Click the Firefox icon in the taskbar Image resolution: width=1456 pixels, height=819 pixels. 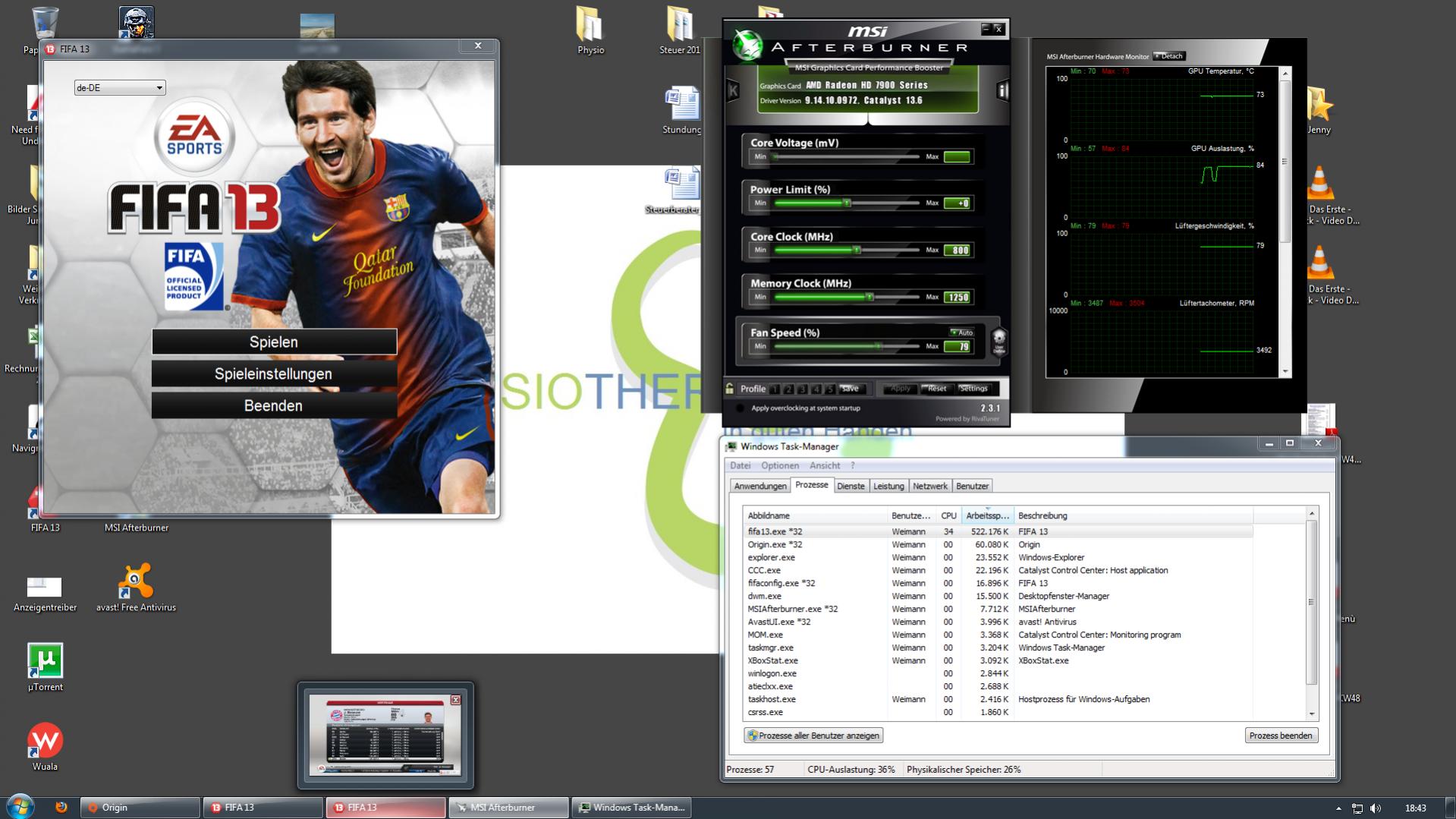pos(61,807)
